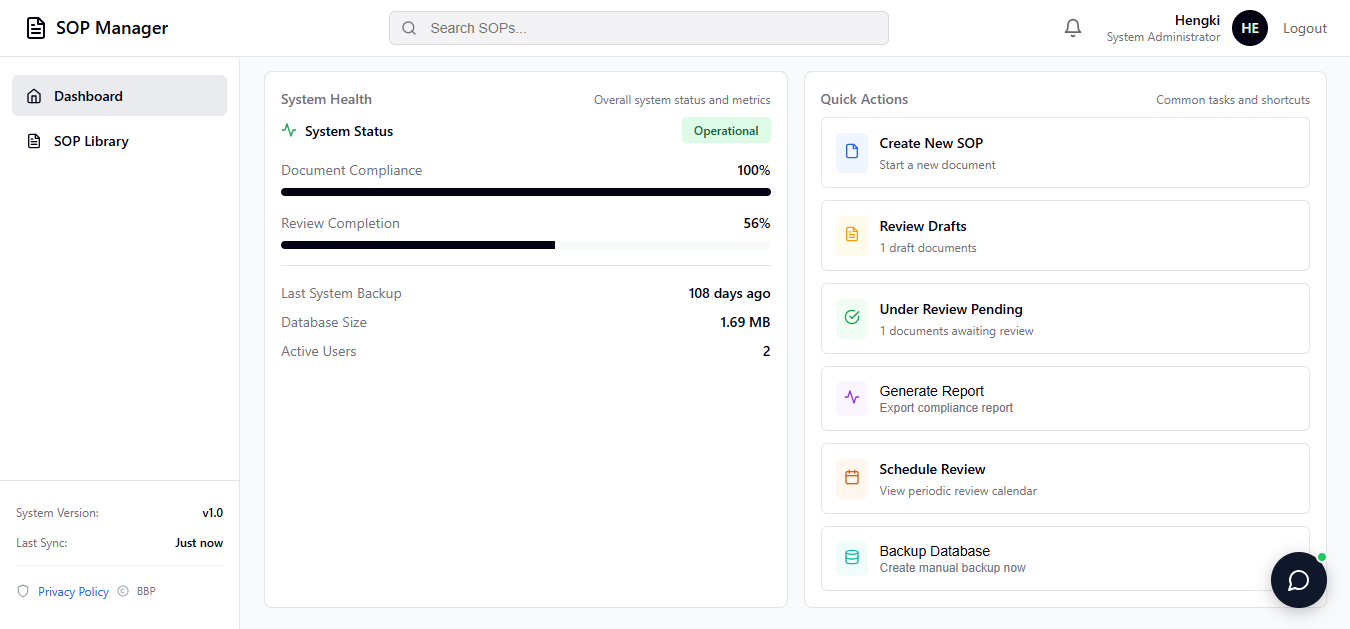Click the v1.0 system version value
Image resolution: width=1350 pixels, height=629 pixels.
tap(212, 513)
